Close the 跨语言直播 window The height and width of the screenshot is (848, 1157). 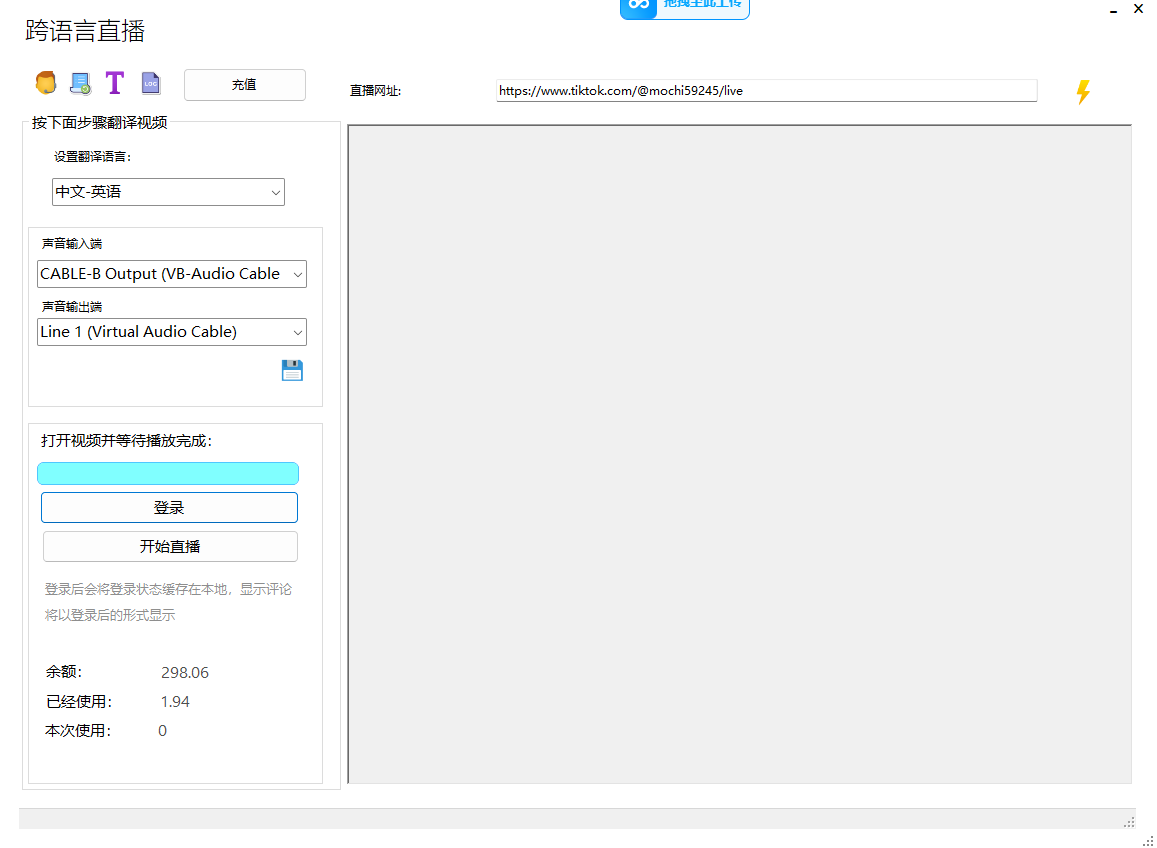[1138, 9]
